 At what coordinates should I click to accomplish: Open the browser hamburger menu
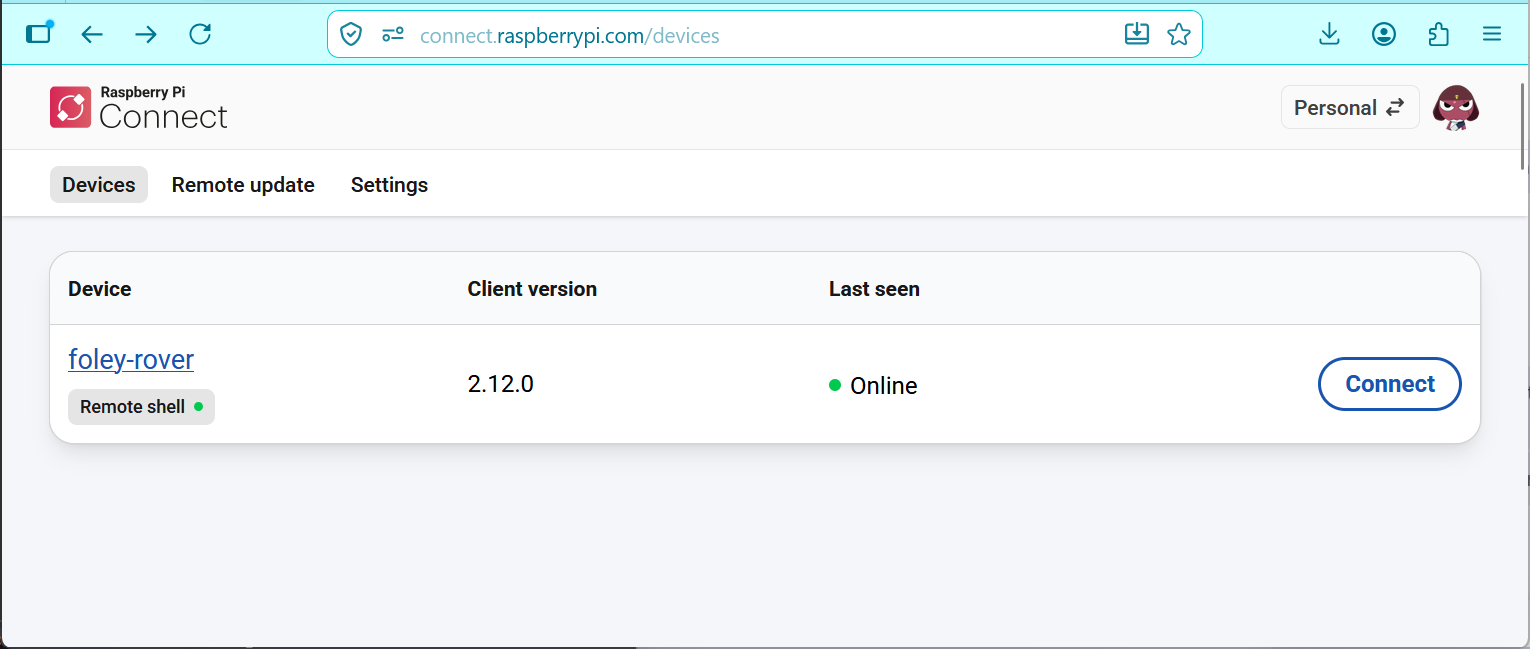[x=1492, y=35]
